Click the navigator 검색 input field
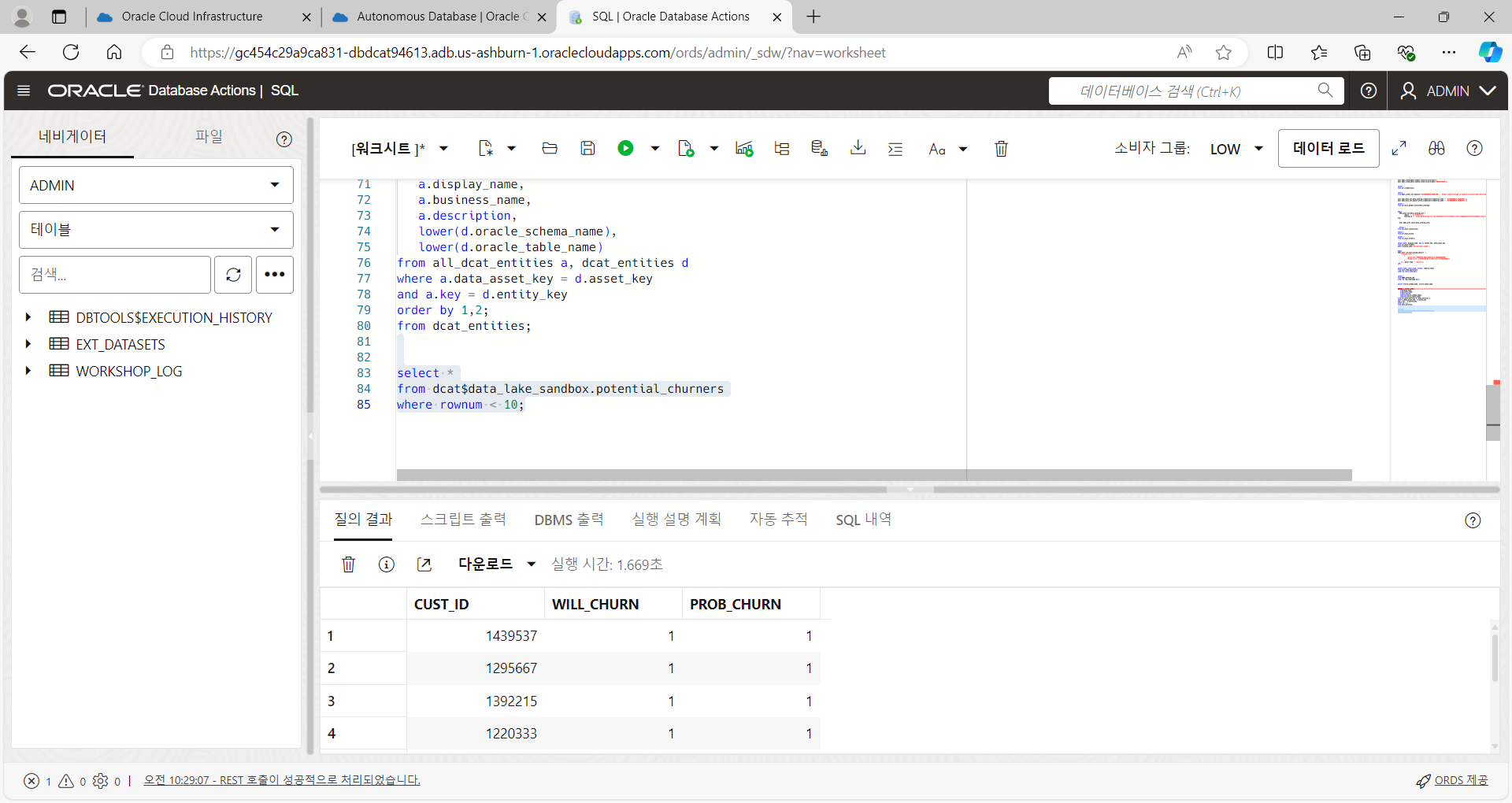 pos(115,275)
